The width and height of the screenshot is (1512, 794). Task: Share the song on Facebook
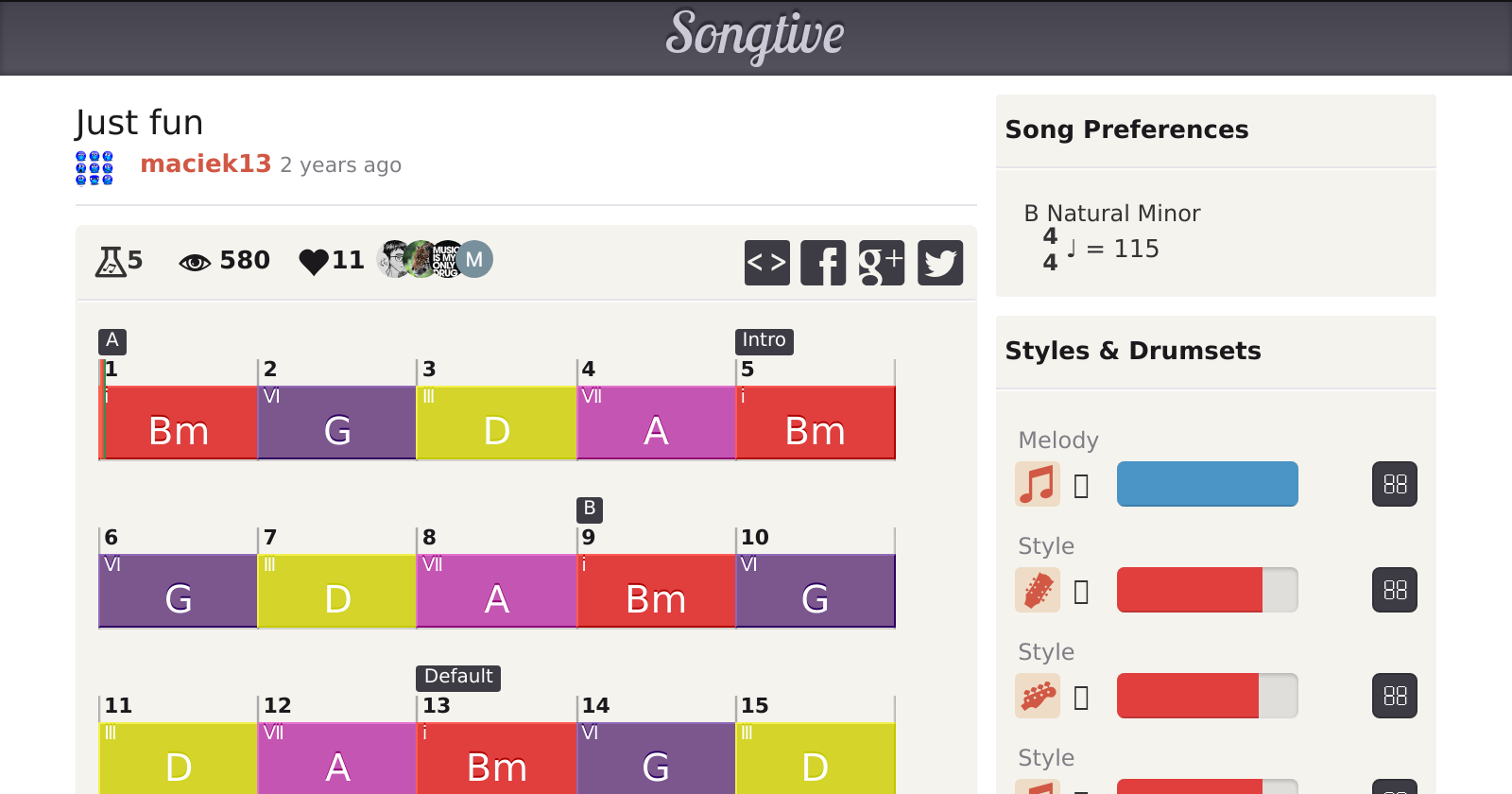pos(823,263)
